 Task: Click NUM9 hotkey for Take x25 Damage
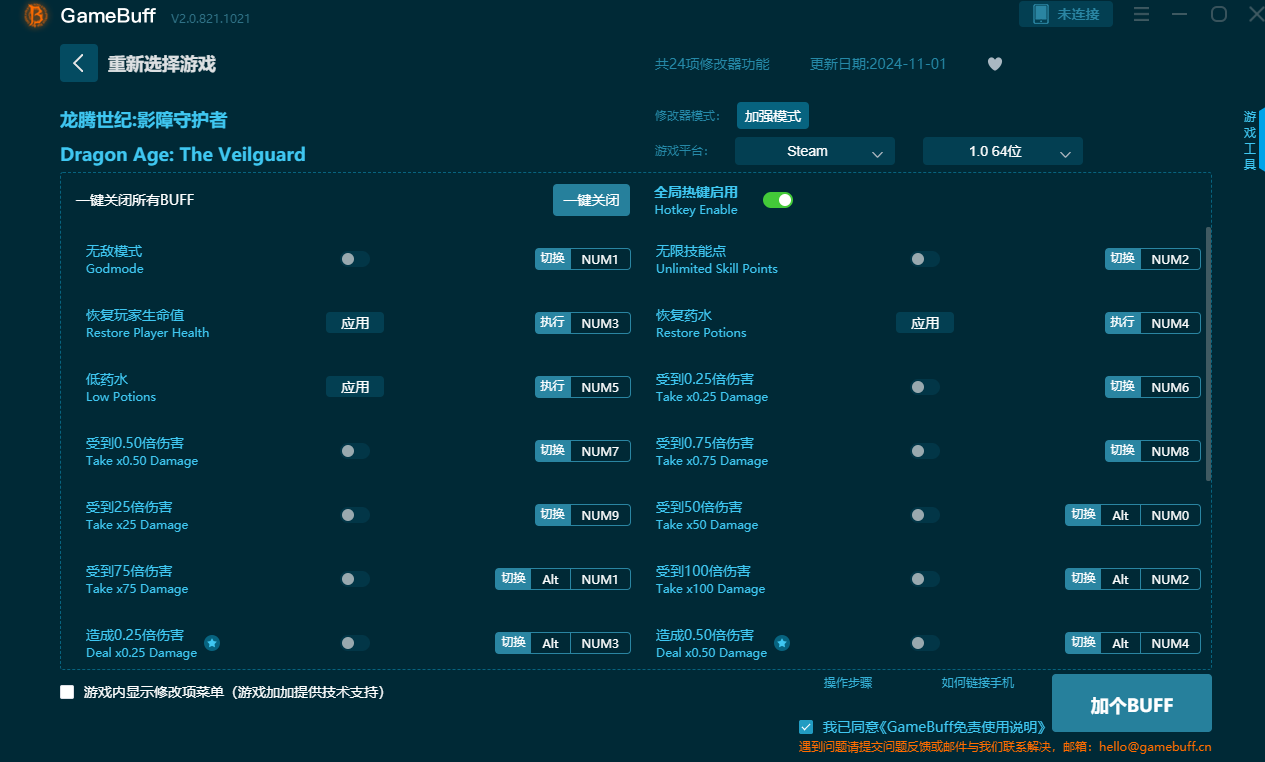[600, 515]
